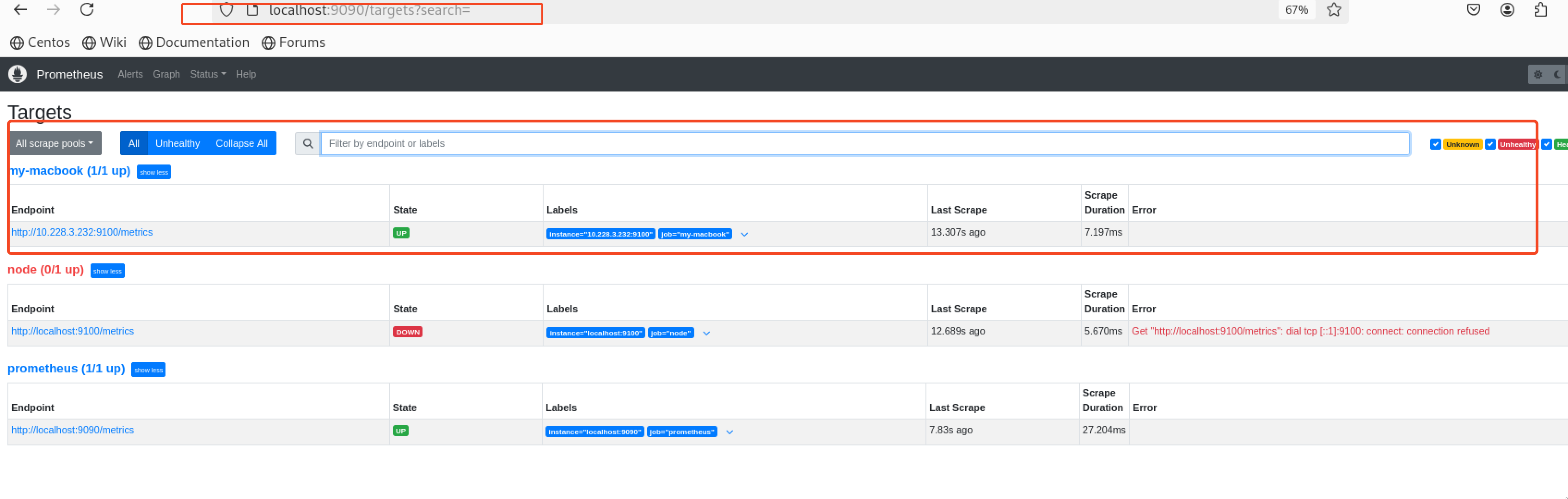Toggle the Healthy state filter checkbox

click(1547, 144)
